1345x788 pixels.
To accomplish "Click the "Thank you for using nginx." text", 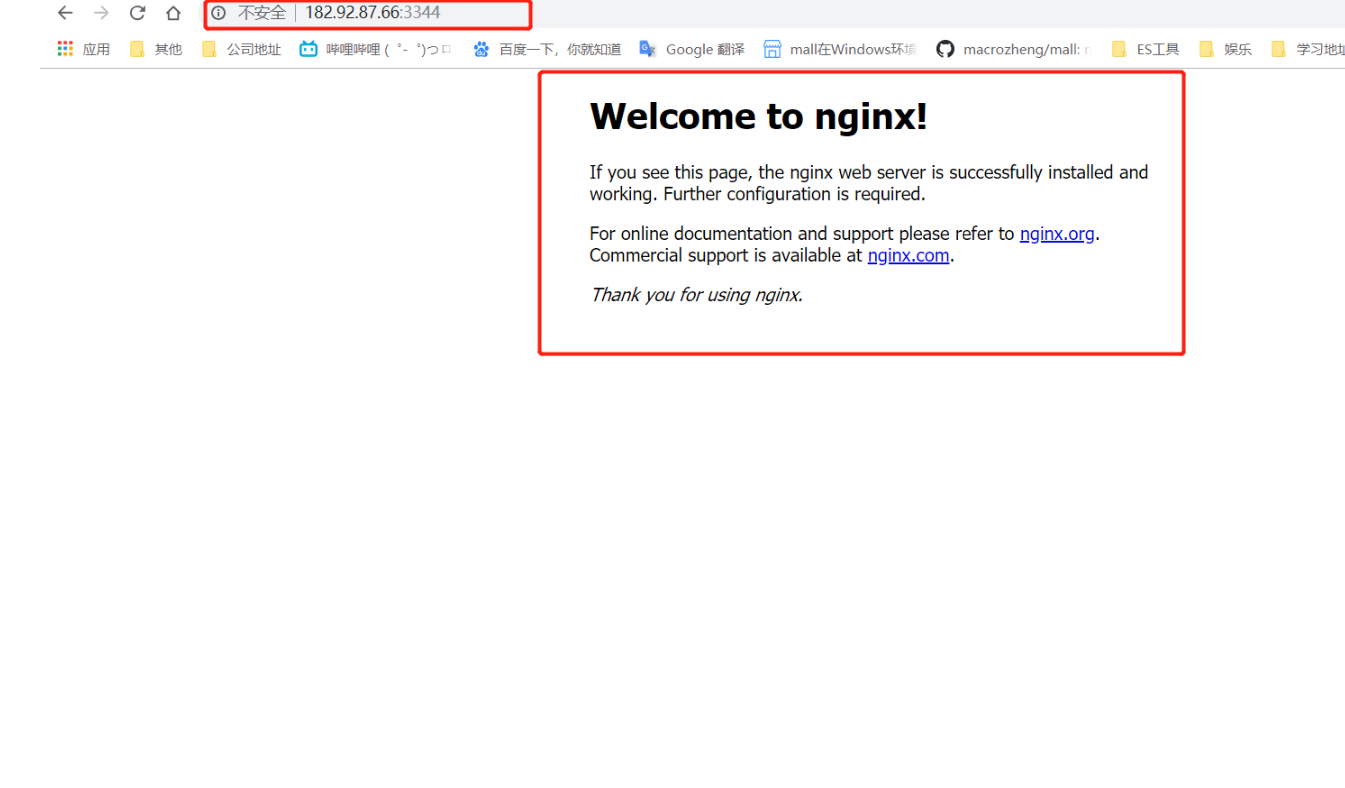I will pyautogui.click(x=696, y=294).
